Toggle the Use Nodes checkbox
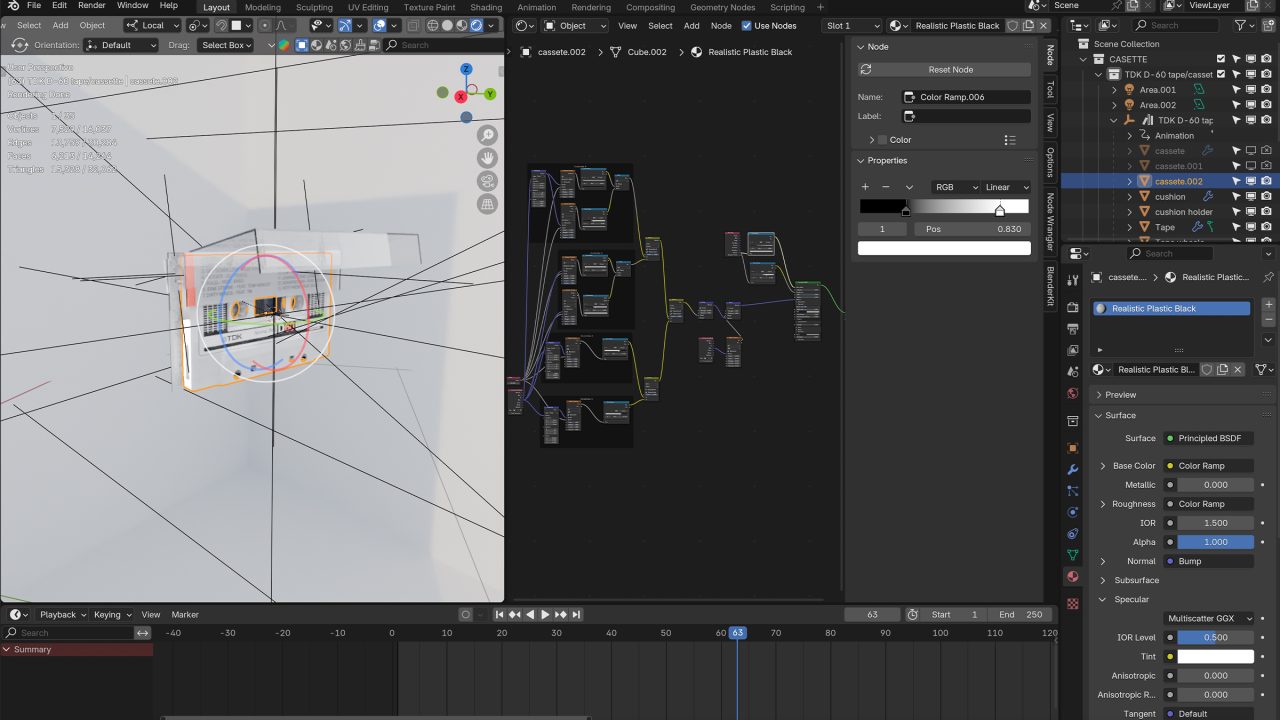The image size is (1280, 720). point(746,25)
